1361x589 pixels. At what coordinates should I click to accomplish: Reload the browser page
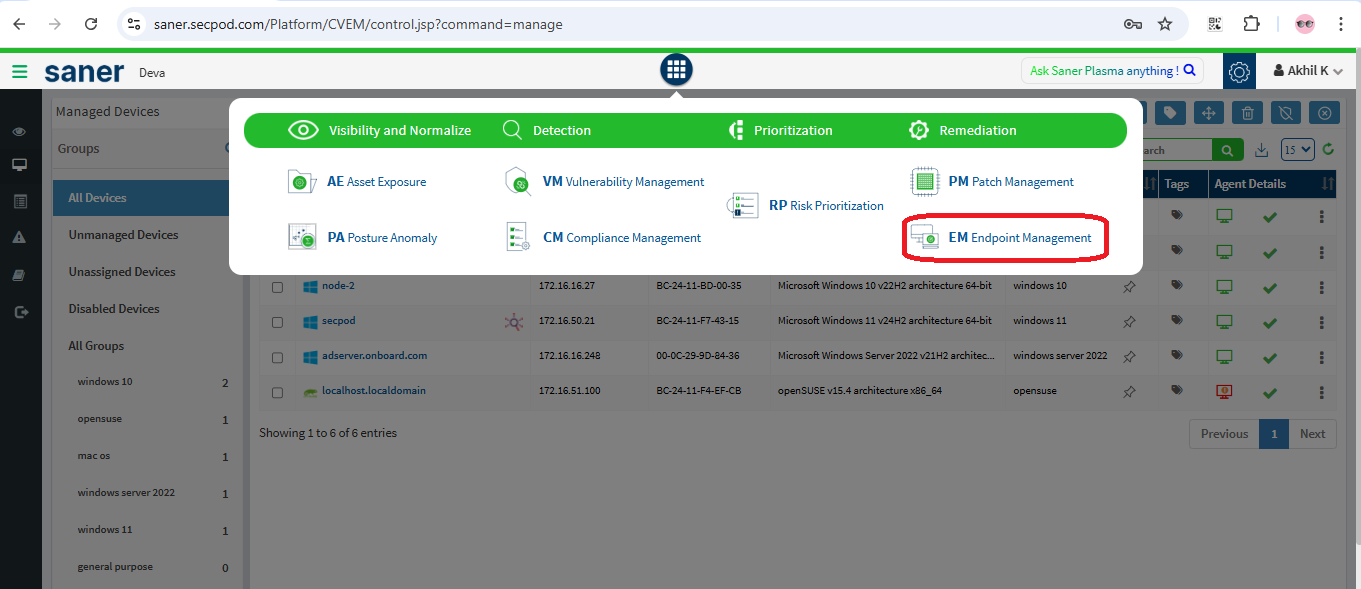pyautogui.click(x=91, y=24)
